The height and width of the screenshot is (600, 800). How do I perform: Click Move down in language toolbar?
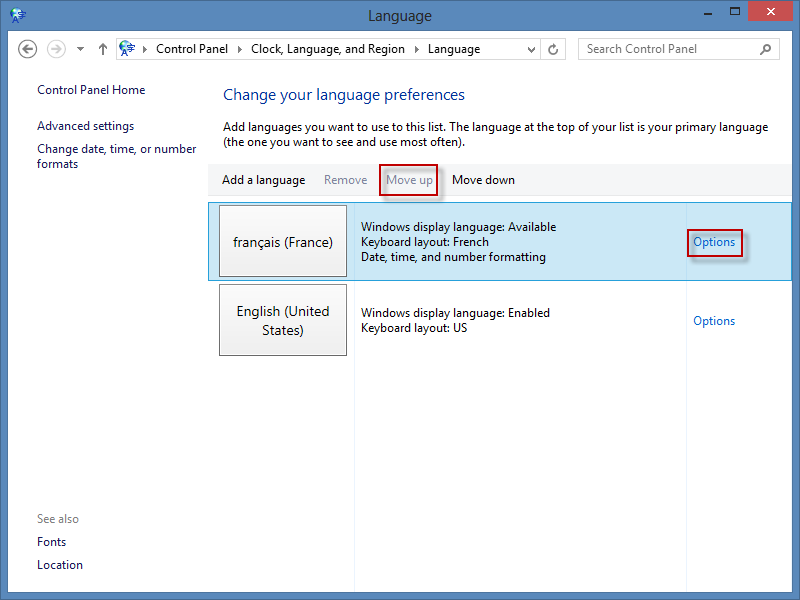(483, 180)
